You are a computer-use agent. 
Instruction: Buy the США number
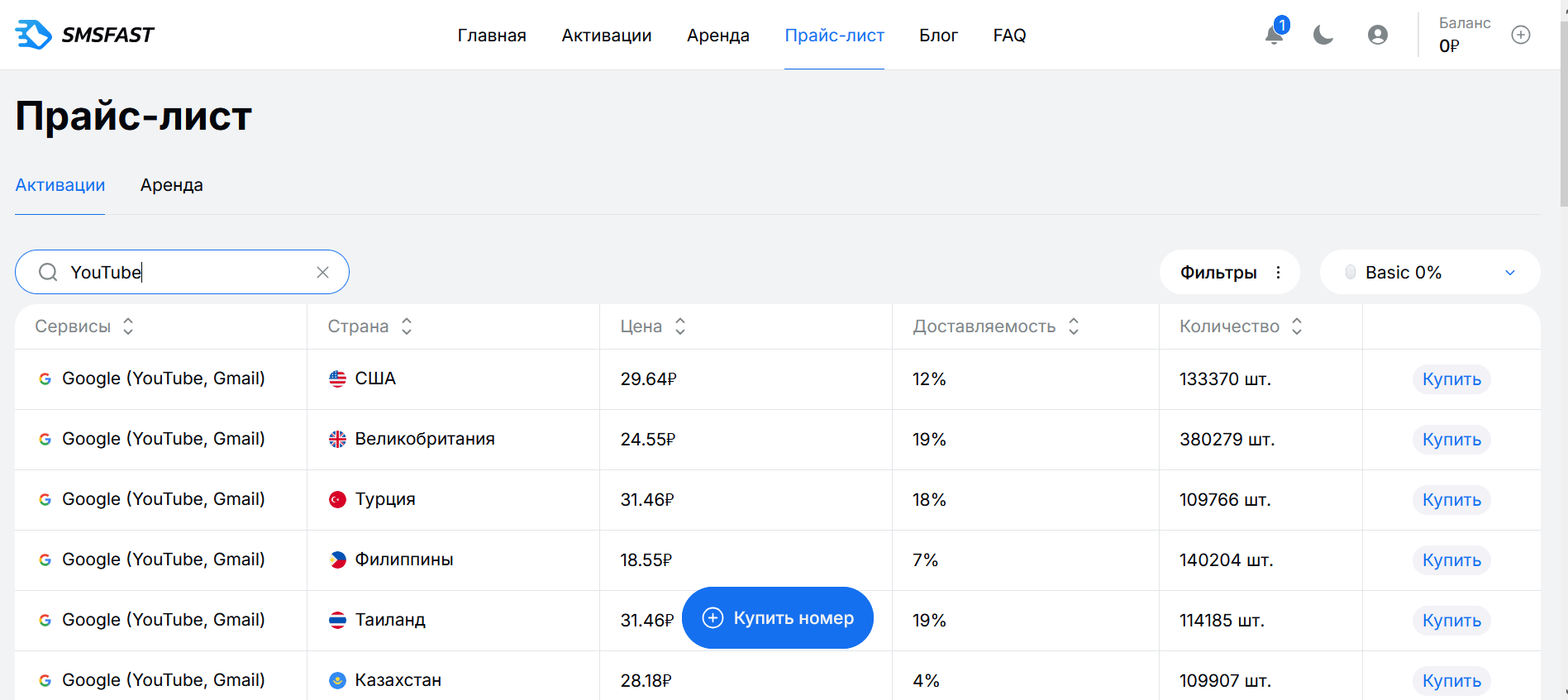[1451, 379]
